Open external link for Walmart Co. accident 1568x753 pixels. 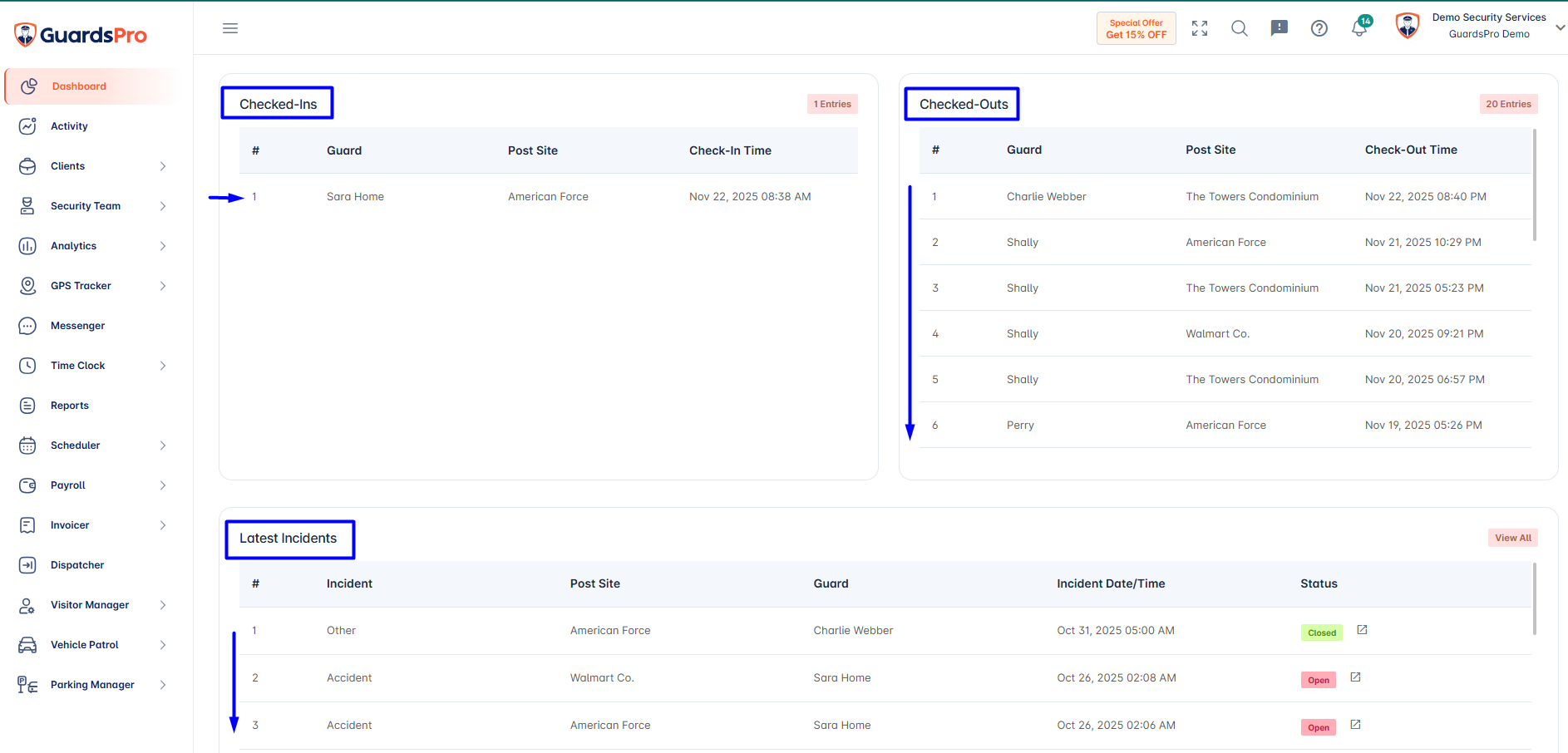(x=1355, y=677)
